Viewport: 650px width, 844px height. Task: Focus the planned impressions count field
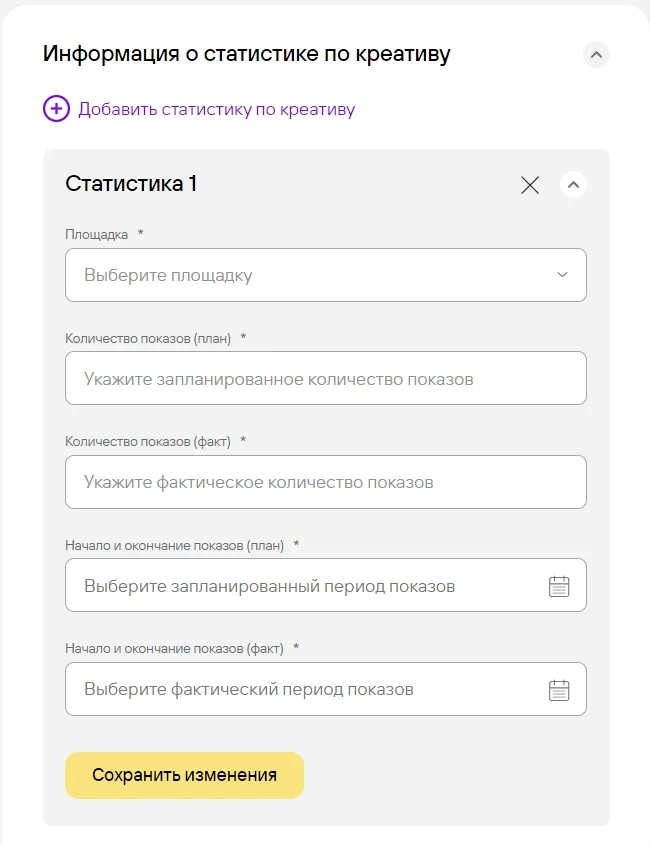click(325, 379)
